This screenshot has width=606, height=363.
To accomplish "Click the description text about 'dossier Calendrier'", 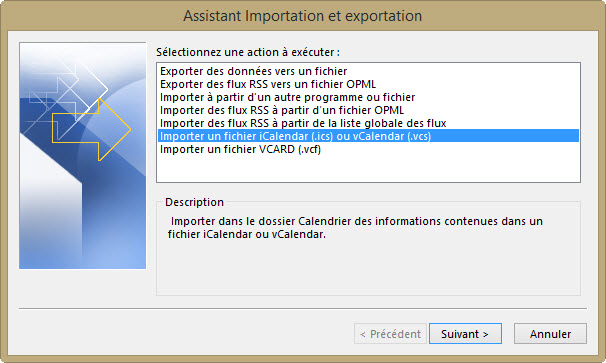I will [355, 228].
